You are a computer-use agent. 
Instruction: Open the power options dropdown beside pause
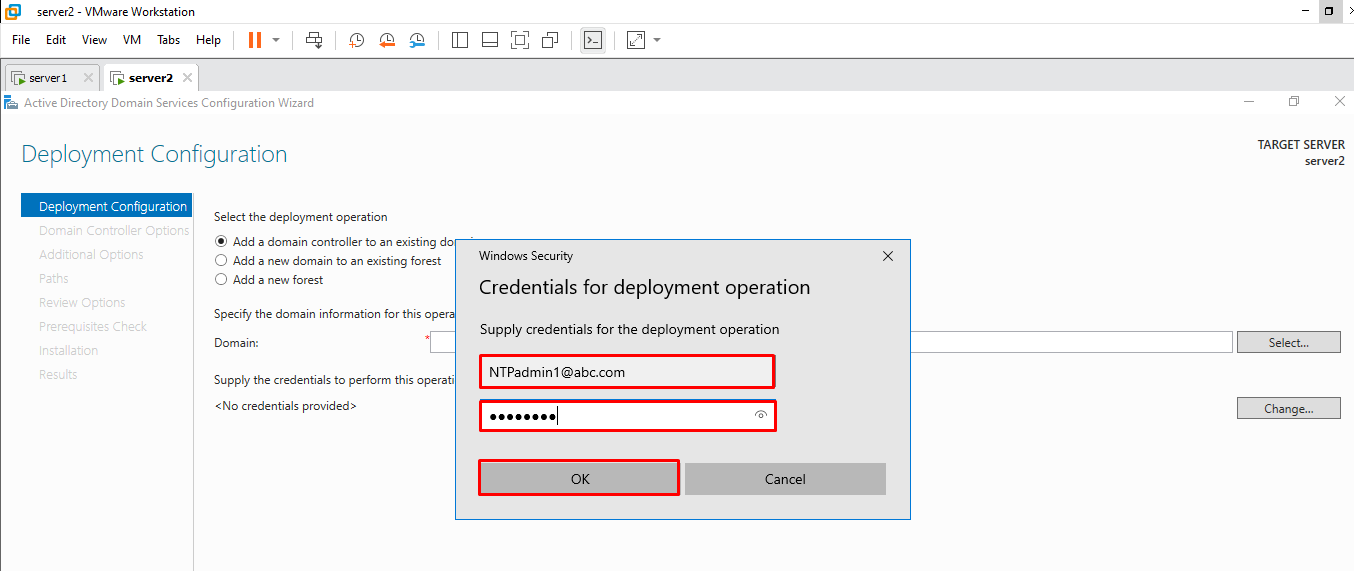tap(276, 40)
